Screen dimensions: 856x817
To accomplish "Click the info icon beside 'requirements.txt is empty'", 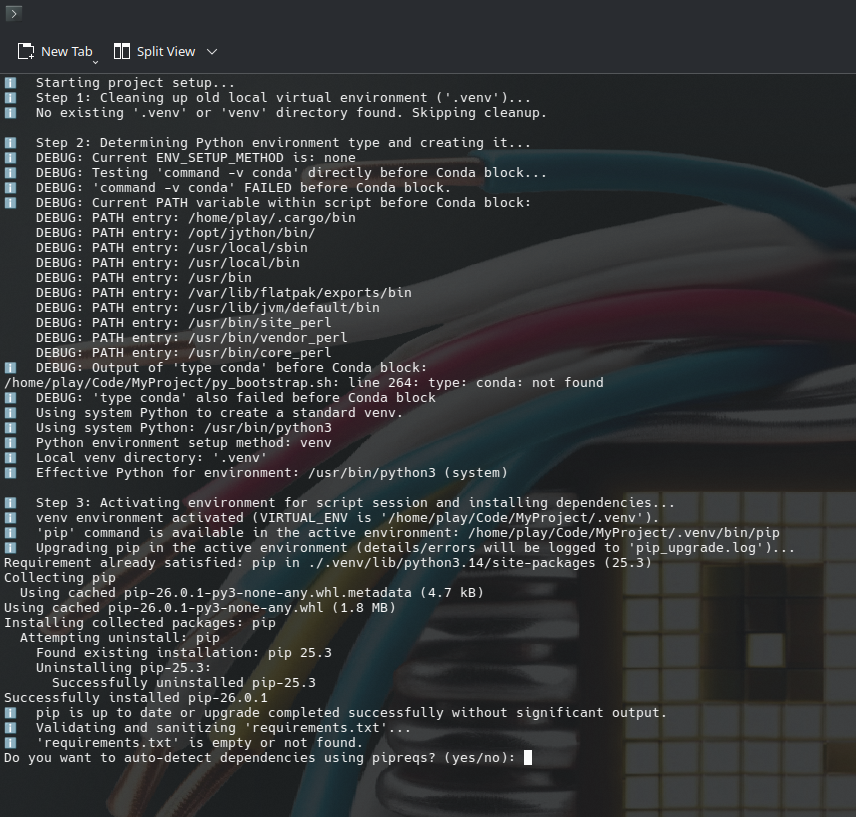I will click(10, 742).
